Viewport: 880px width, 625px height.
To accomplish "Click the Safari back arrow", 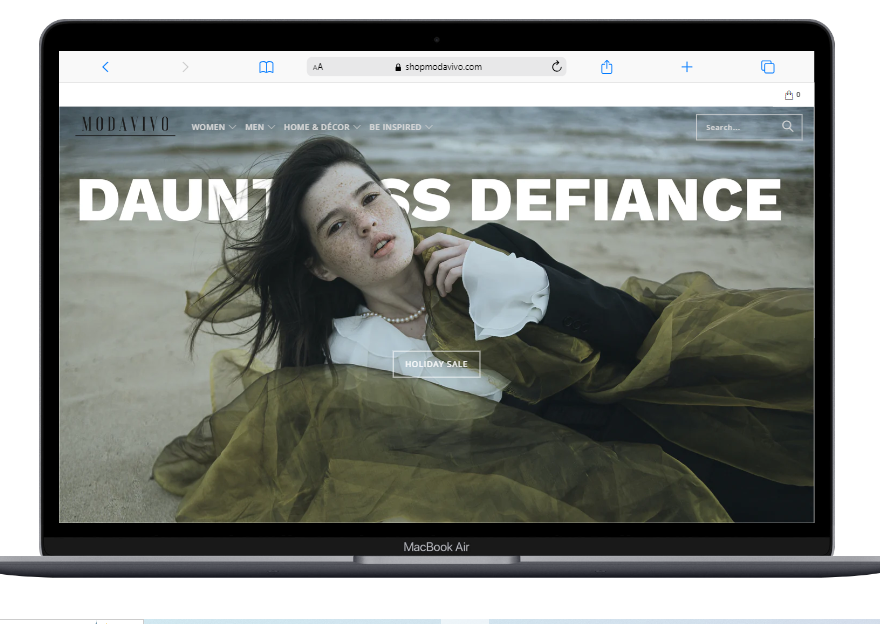I will pos(105,67).
